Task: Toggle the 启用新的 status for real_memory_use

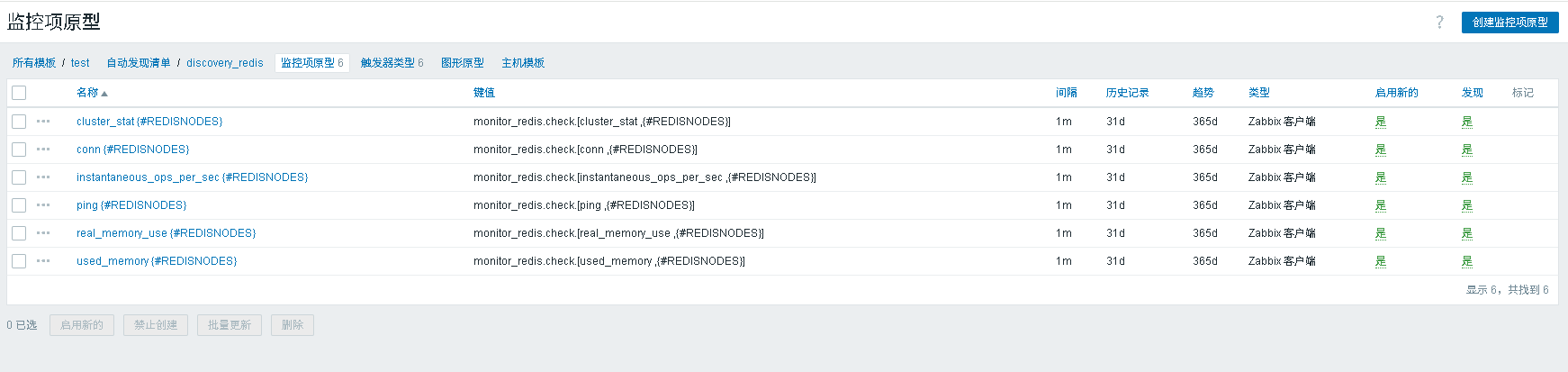Action: click(1380, 233)
